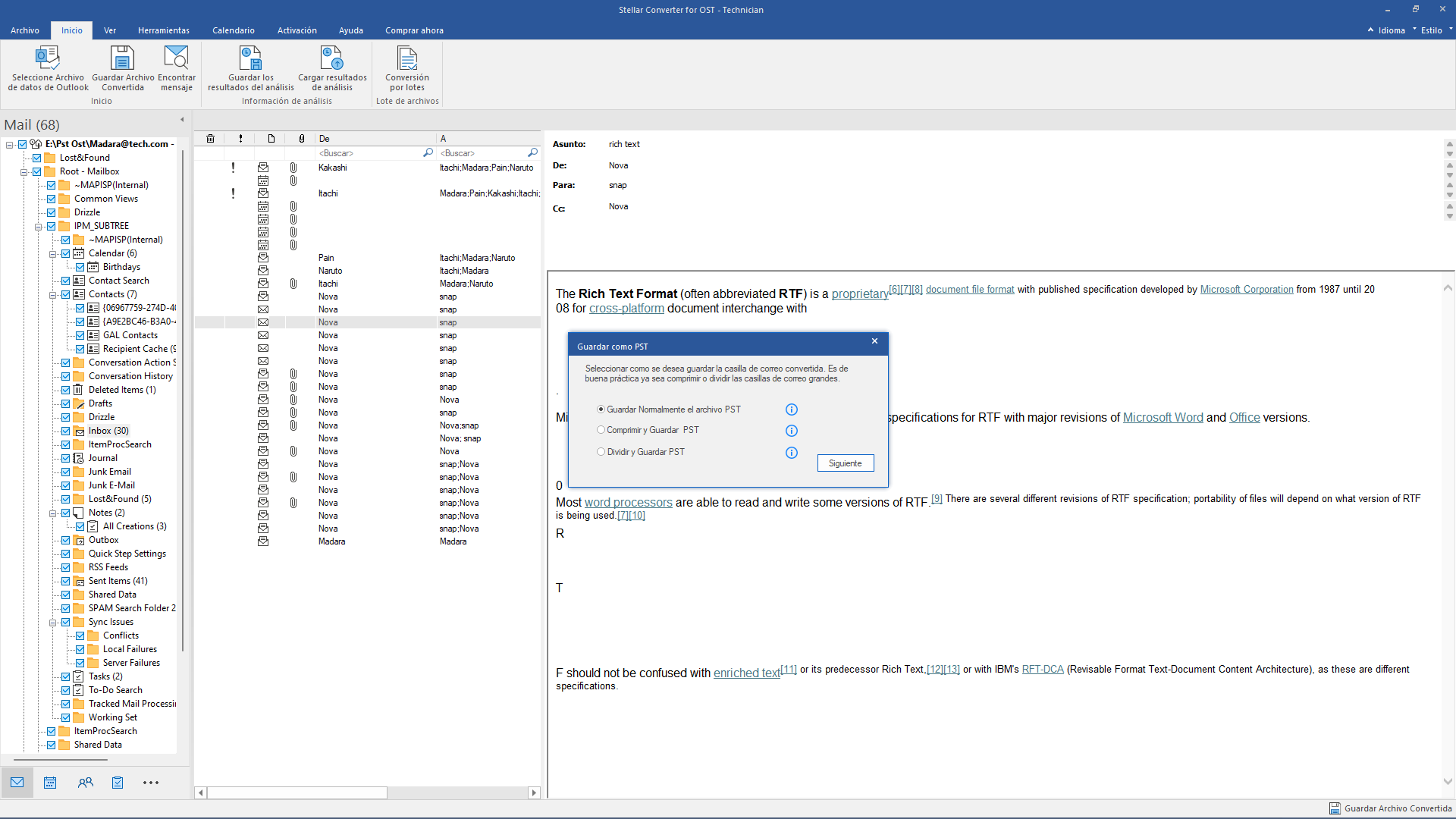The width and height of the screenshot is (1456, 819).
Task: Click search magnifier in A column
Action: [x=532, y=153]
